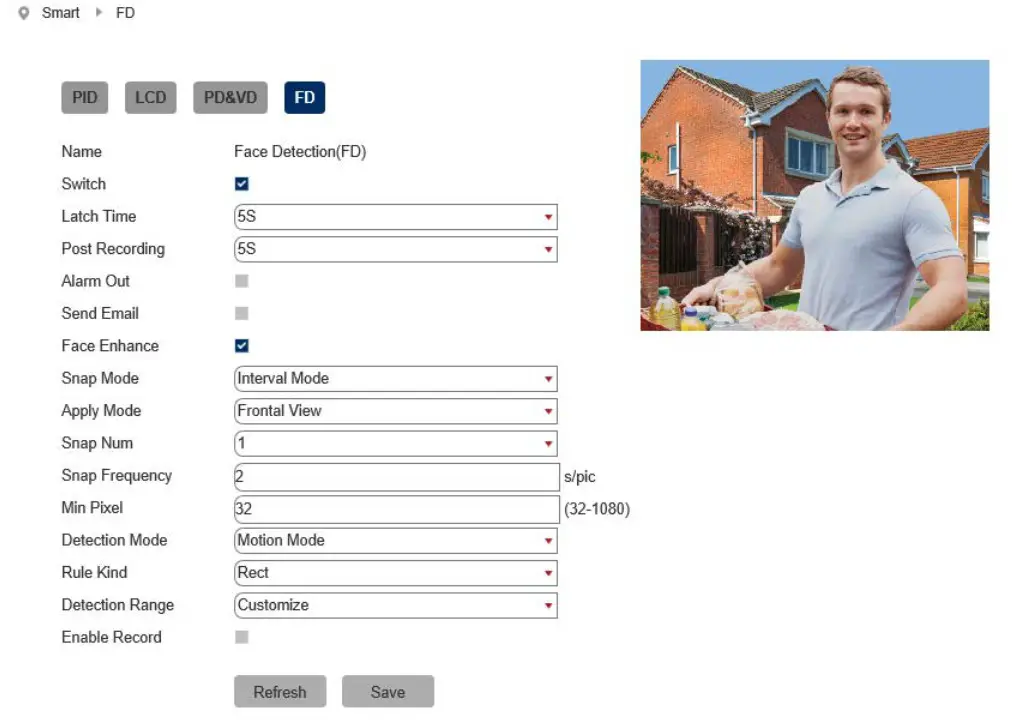Open the Detection Range dropdown

click(x=396, y=605)
